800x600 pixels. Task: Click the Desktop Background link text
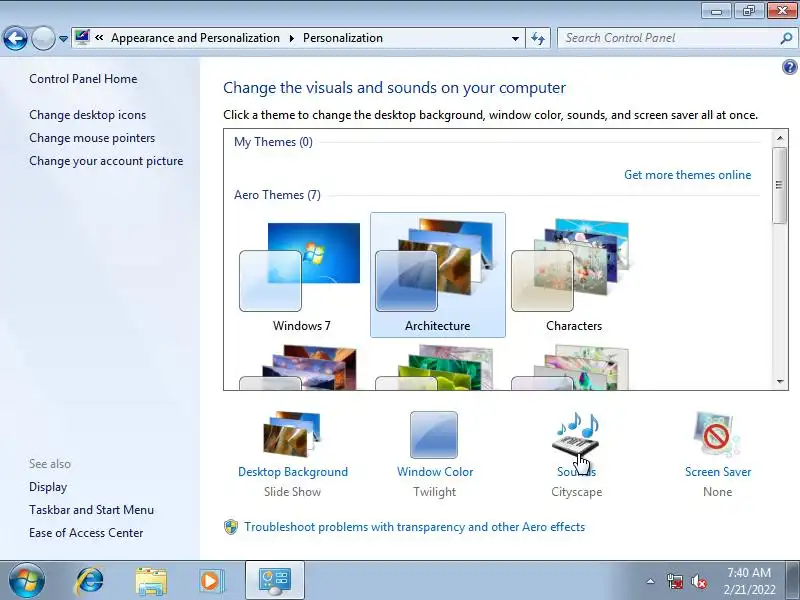tap(293, 472)
